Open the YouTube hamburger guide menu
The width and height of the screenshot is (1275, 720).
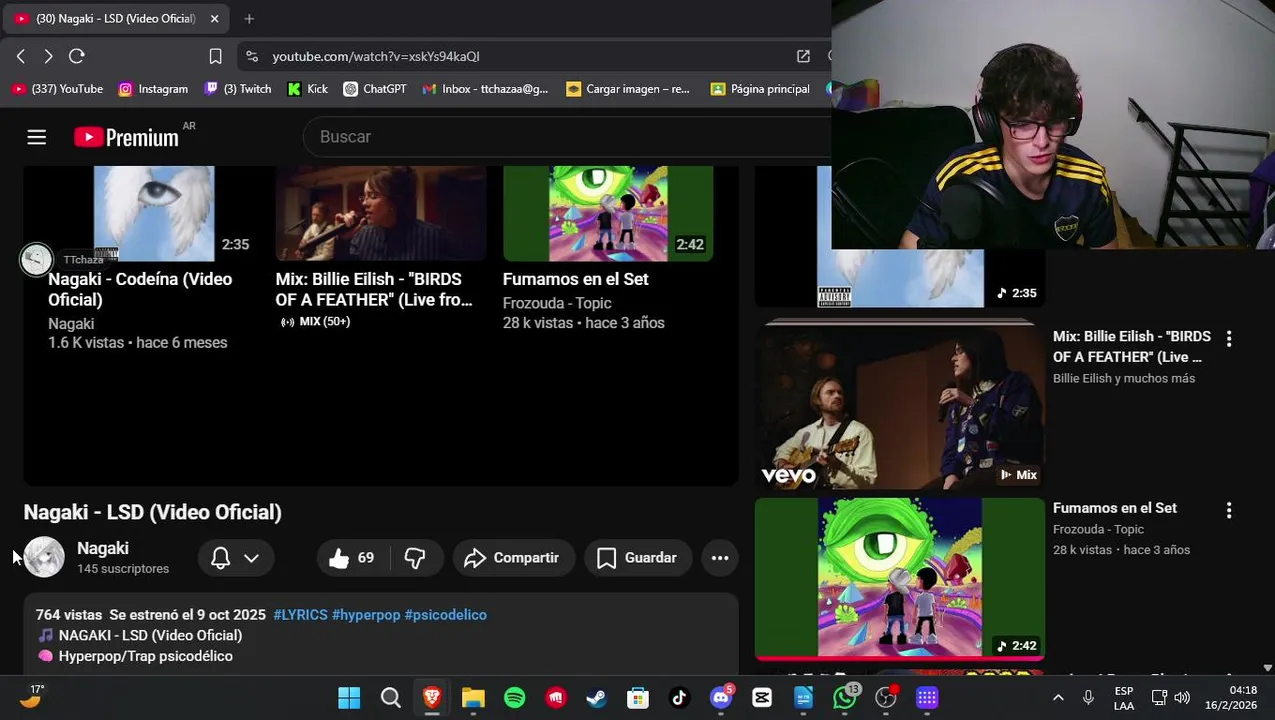(x=37, y=137)
